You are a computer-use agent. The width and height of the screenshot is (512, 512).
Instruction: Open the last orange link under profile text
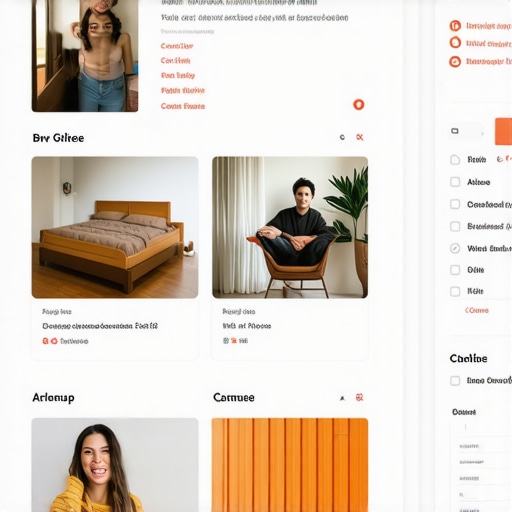click(x=183, y=106)
